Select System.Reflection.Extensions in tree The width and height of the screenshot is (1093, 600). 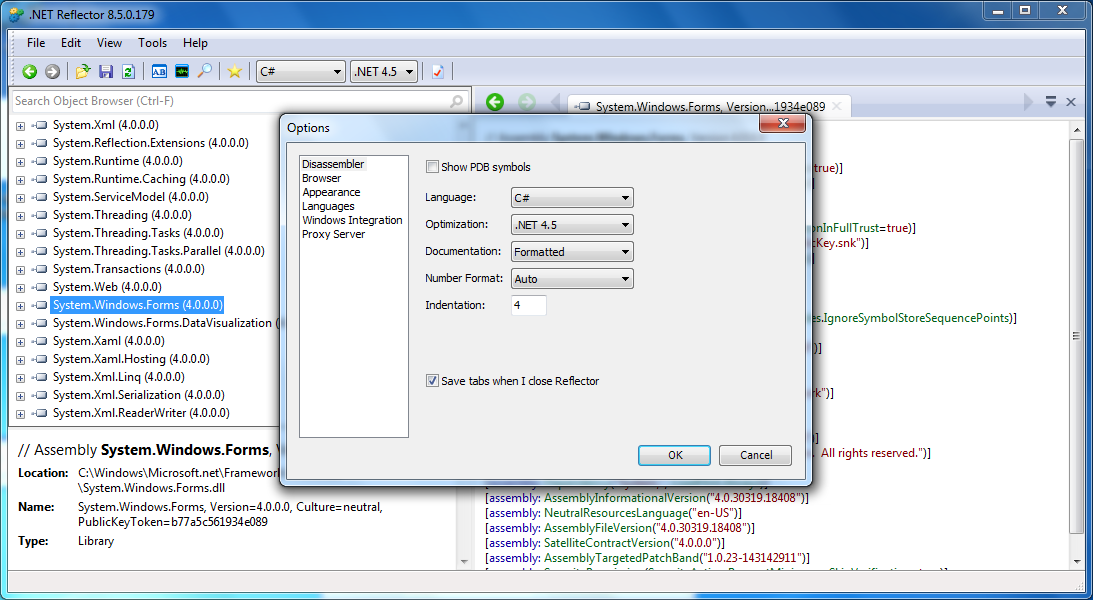pyautogui.click(x=151, y=143)
